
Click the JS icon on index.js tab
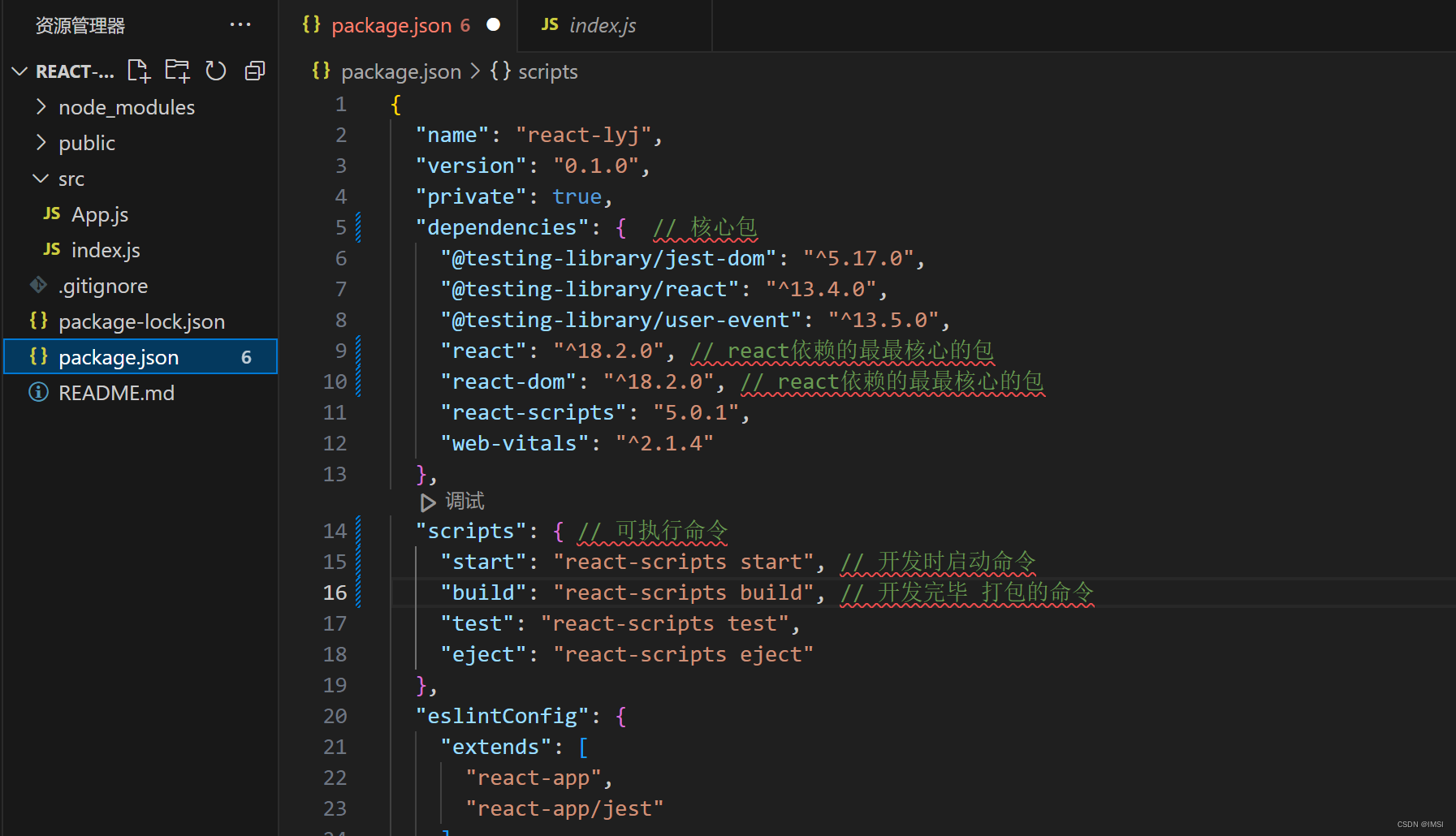pos(550,24)
